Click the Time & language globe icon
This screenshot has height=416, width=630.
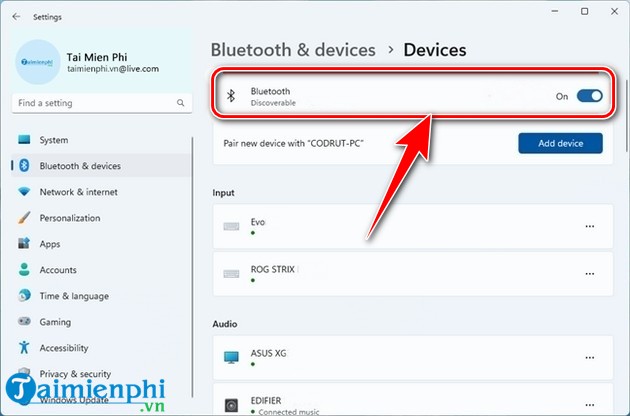click(x=24, y=296)
